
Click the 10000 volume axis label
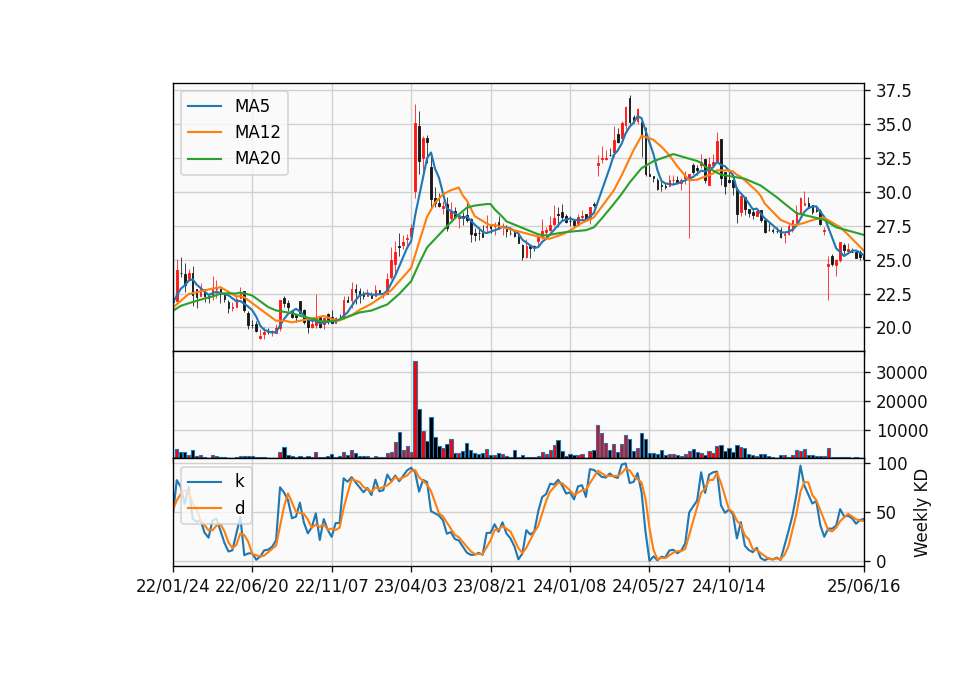[x=901, y=431]
